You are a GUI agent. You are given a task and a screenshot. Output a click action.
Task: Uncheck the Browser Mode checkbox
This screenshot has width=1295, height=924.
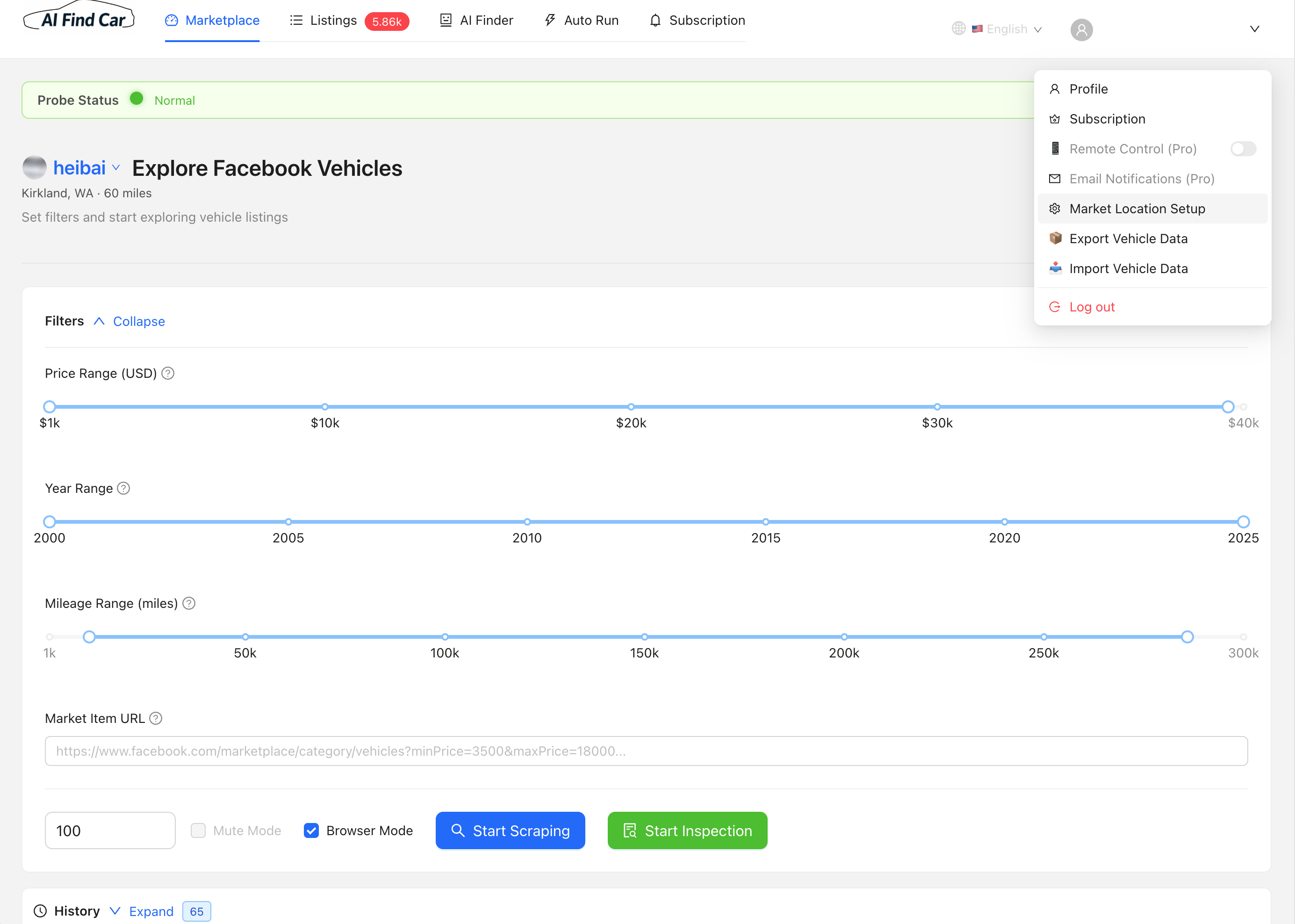coord(311,830)
